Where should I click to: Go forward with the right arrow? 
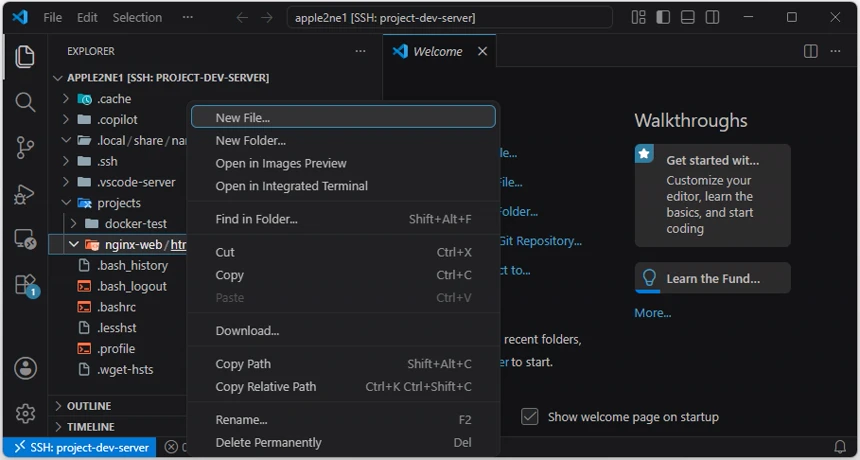click(267, 18)
